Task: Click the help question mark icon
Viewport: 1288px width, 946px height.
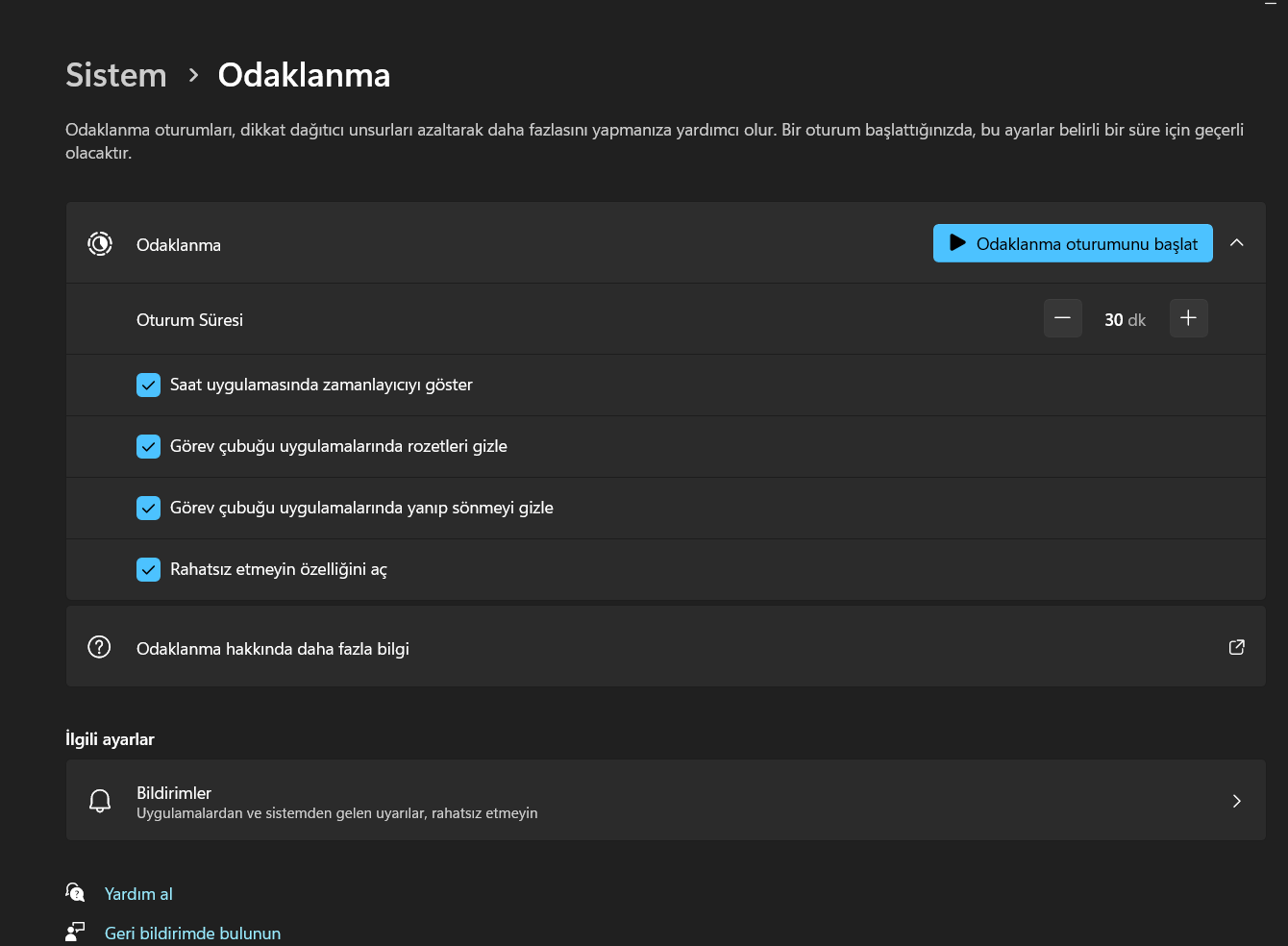Action: click(x=99, y=647)
